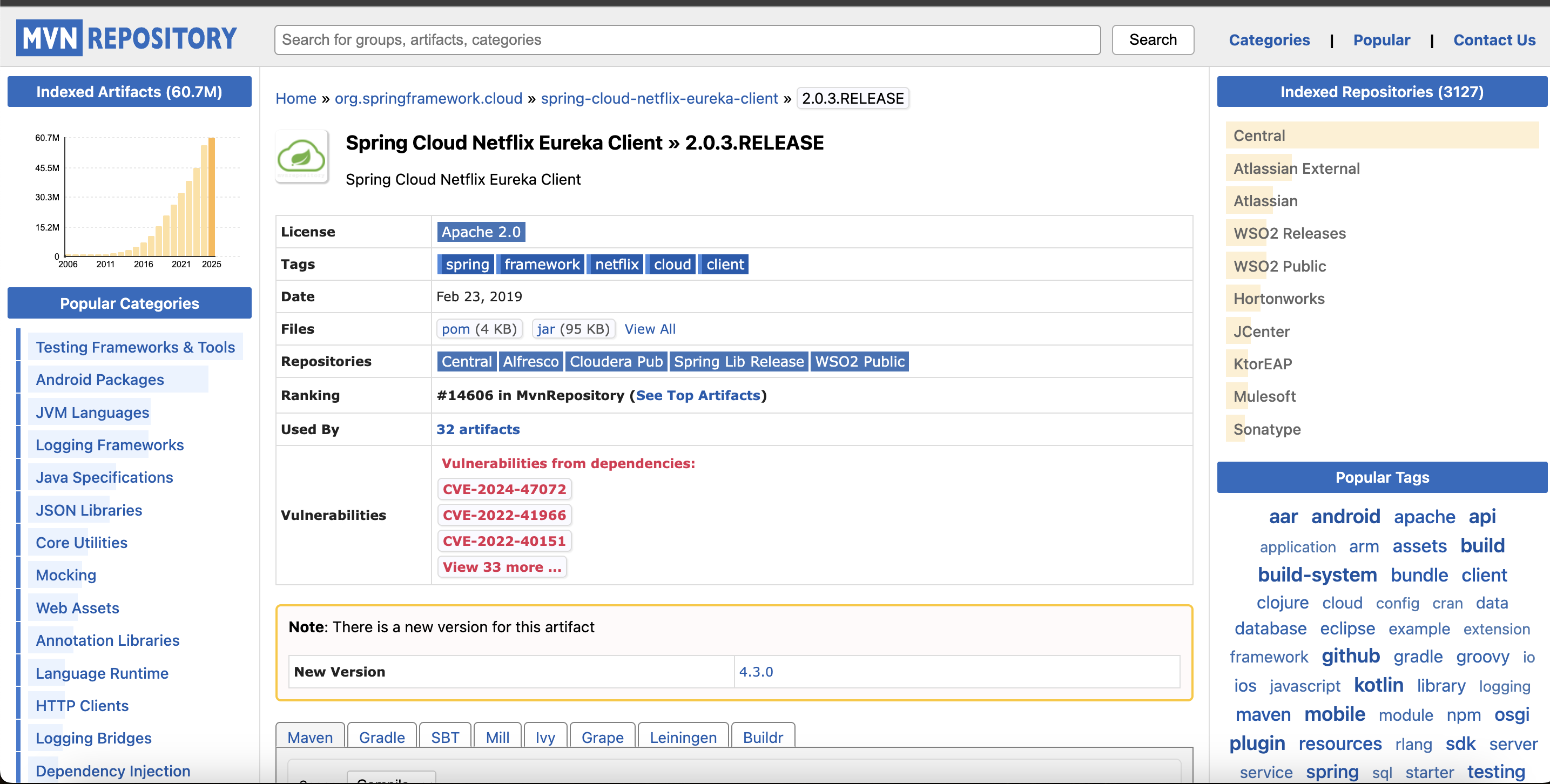This screenshot has height=784, width=1550.
Task: Click the Spring Cloud artifact logo icon
Action: click(x=301, y=157)
